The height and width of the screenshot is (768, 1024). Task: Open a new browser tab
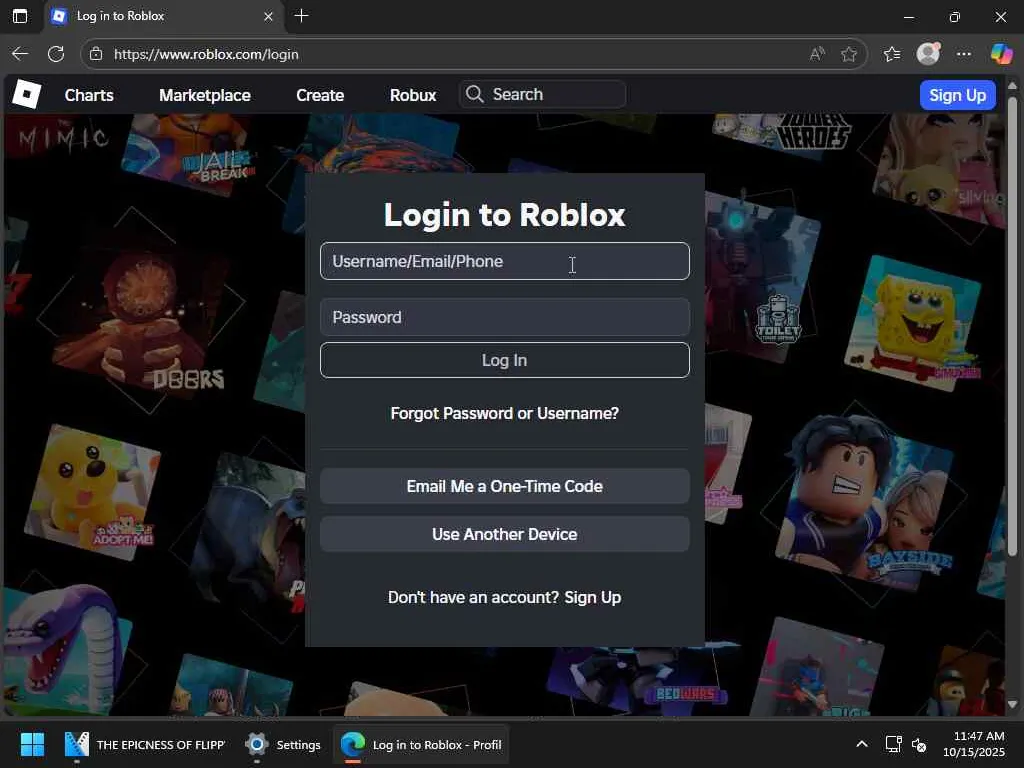coord(302,16)
